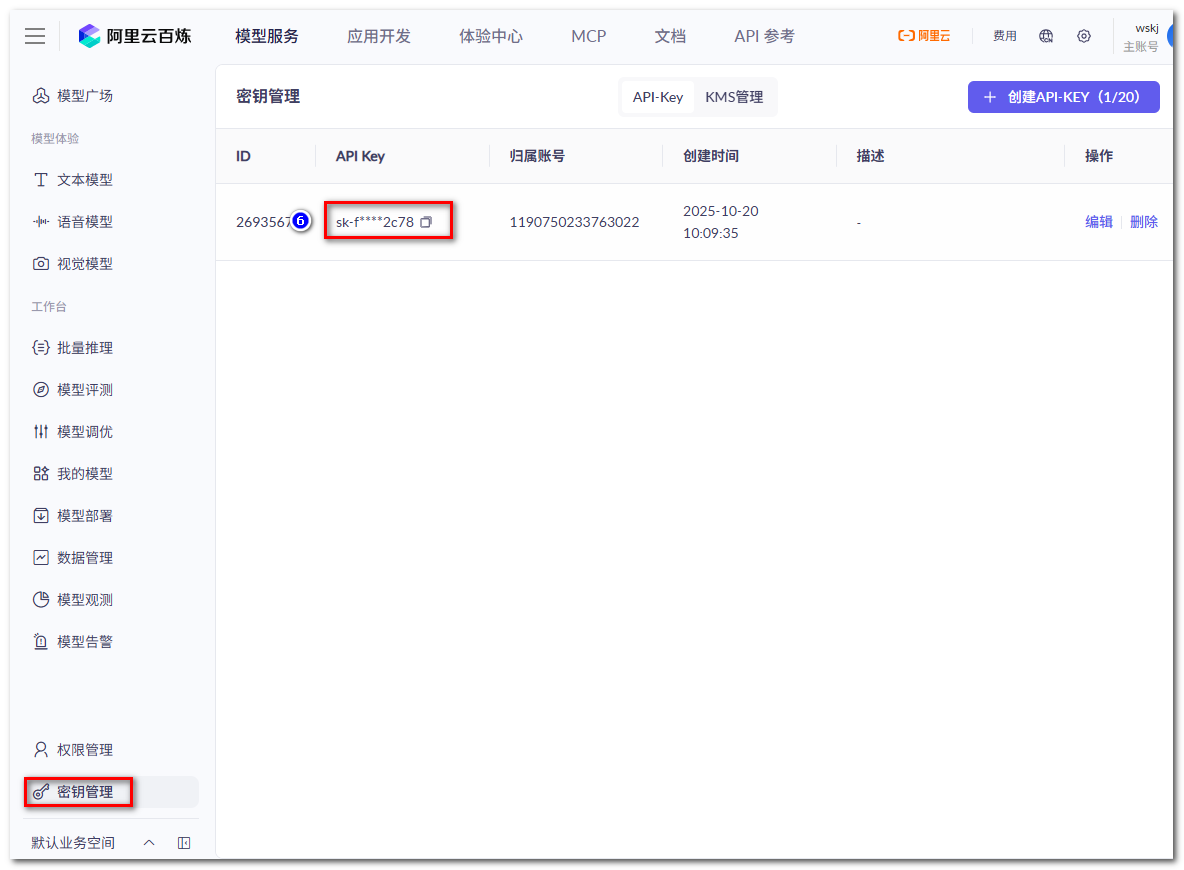Open 权限管理 in the sidebar
Screen dimensions: 1184x870
pyautogui.click(x=84, y=750)
